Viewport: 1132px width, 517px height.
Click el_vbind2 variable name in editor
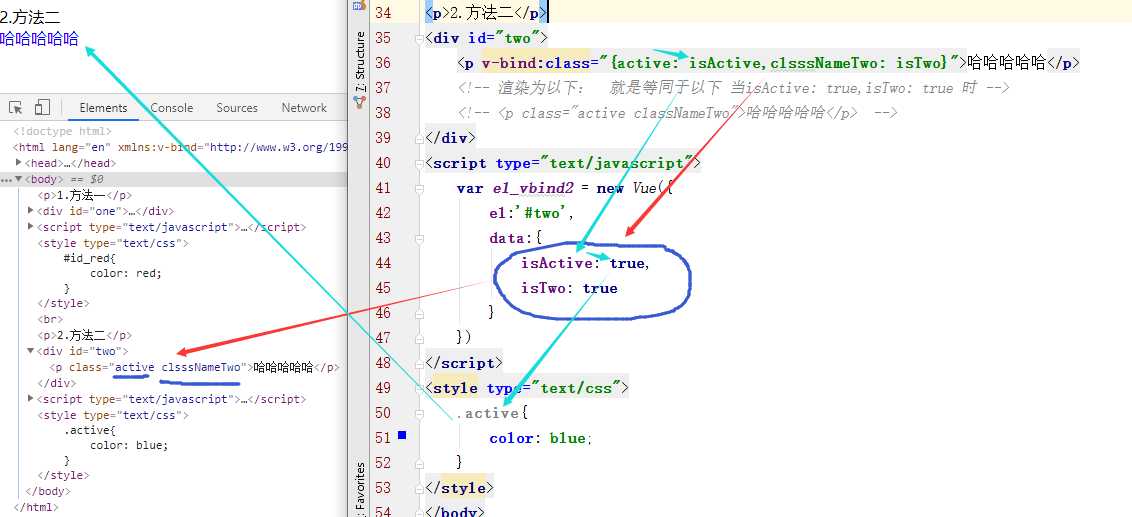[x=533, y=188]
